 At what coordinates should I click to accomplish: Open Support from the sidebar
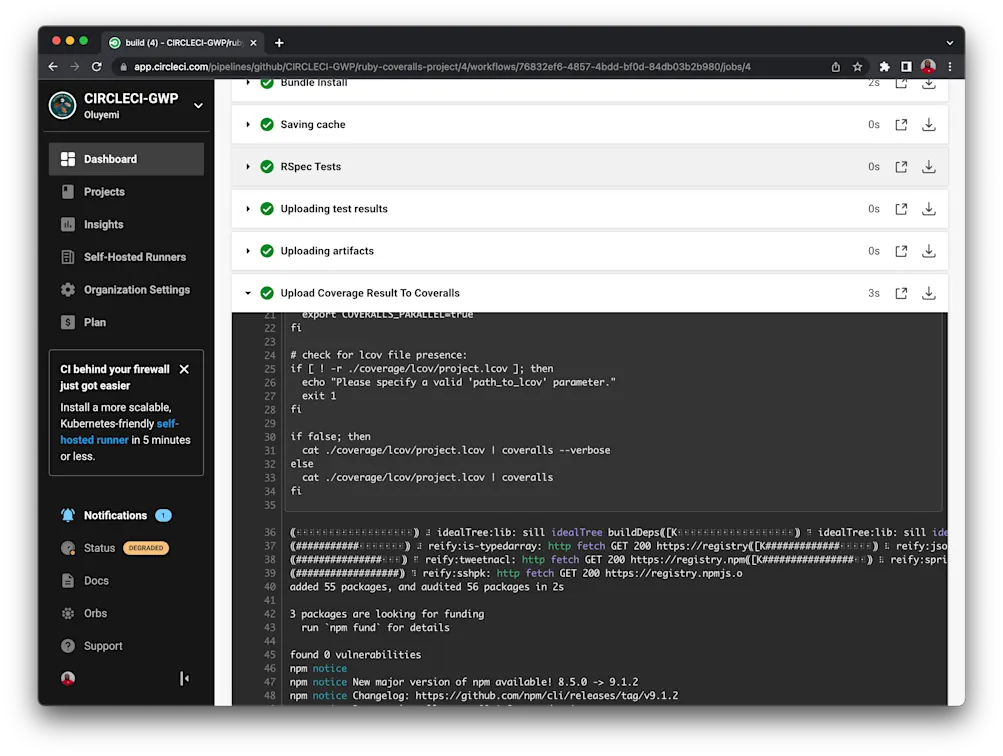(x=103, y=646)
